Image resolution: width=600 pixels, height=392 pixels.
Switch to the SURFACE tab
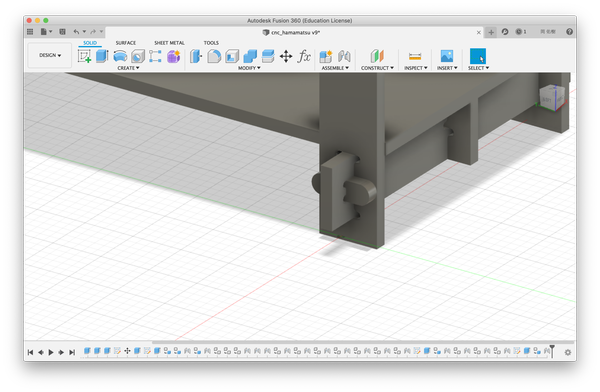click(x=126, y=43)
